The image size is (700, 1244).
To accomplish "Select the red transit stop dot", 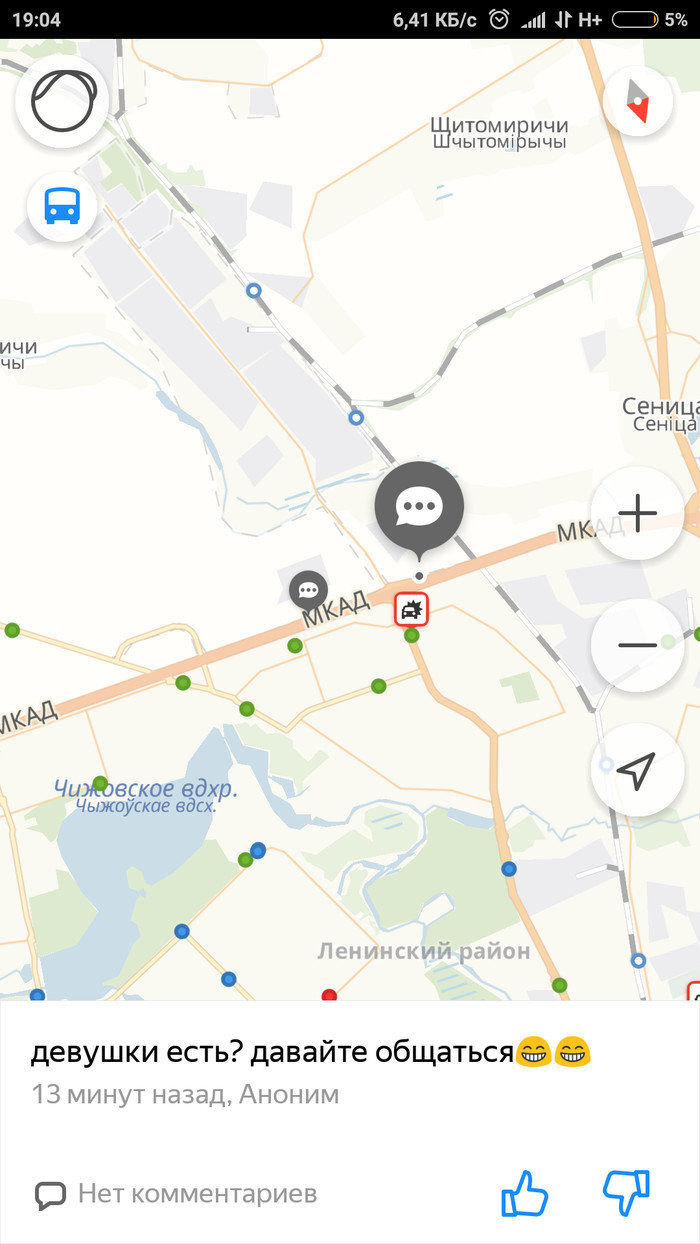I will coord(329,995).
